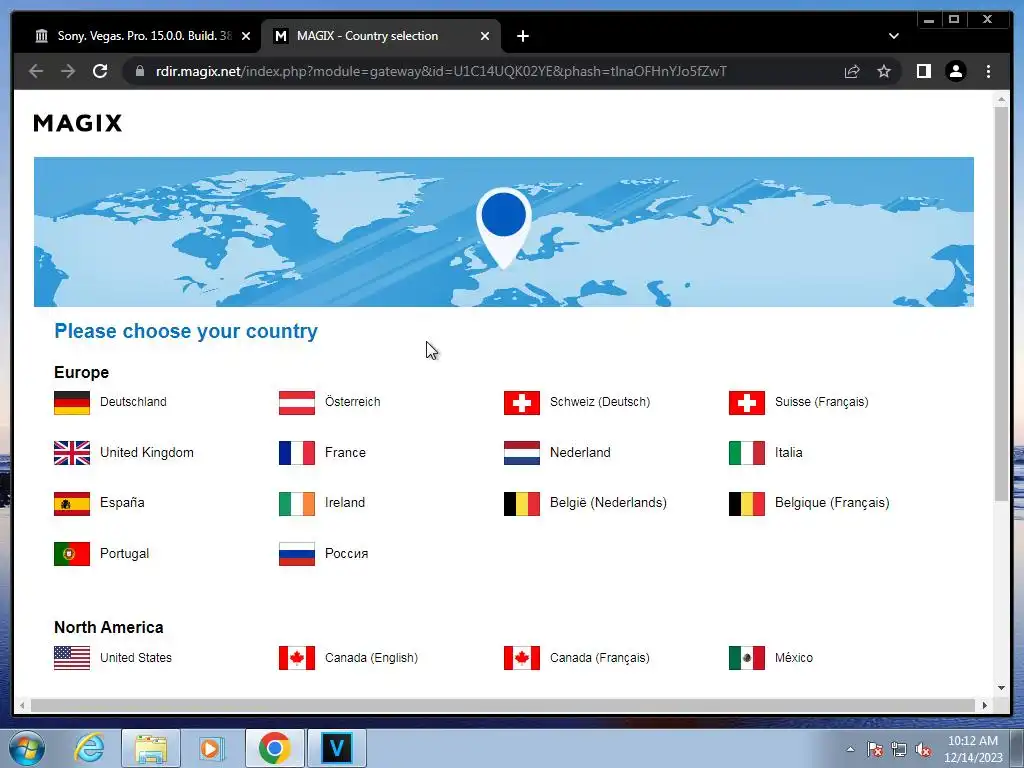This screenshot has width=1024, height=768.
Task: Click the muted volume tray icon
Action: [x=923, y=749]
